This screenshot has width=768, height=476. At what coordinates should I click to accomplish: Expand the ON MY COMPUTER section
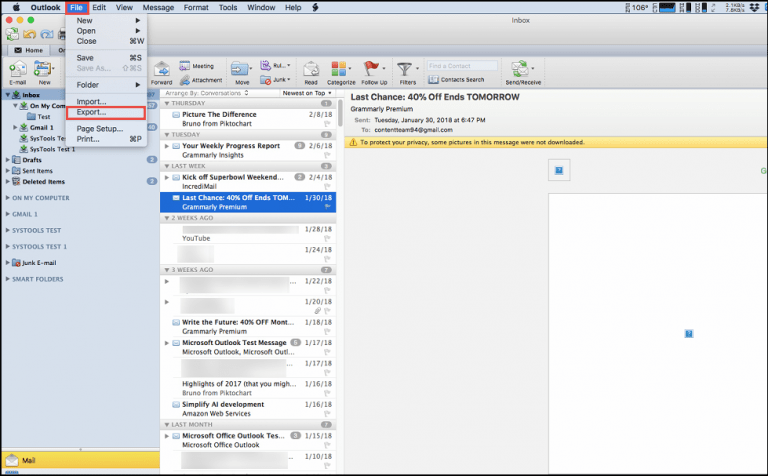coord(7,198)
